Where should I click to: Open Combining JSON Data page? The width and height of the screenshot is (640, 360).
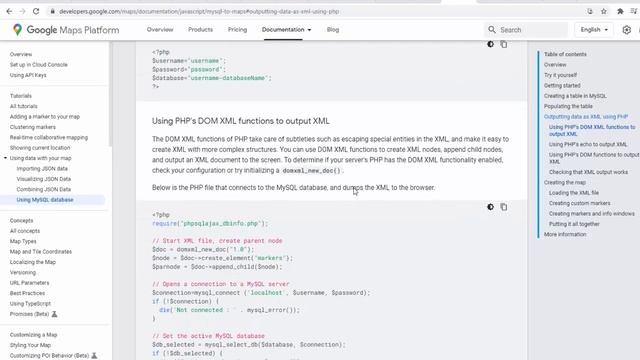(x=44, y=189)
